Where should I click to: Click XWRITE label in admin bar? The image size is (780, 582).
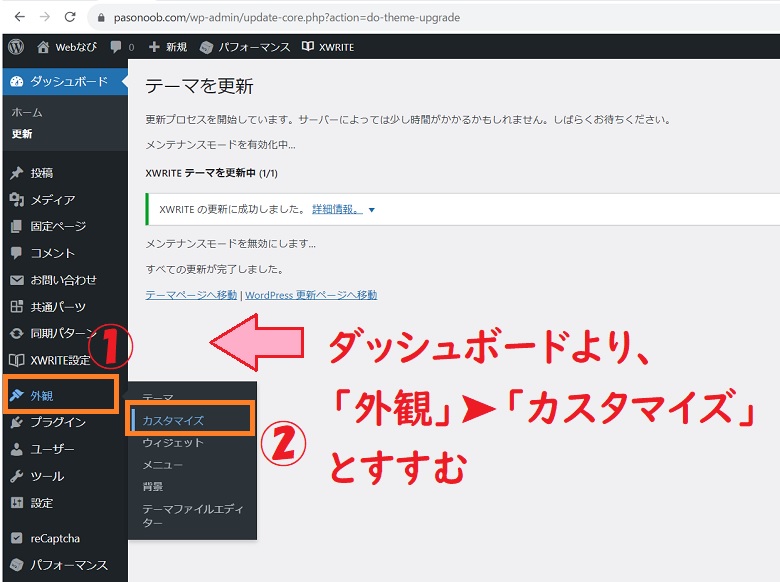tap(336, 47)
